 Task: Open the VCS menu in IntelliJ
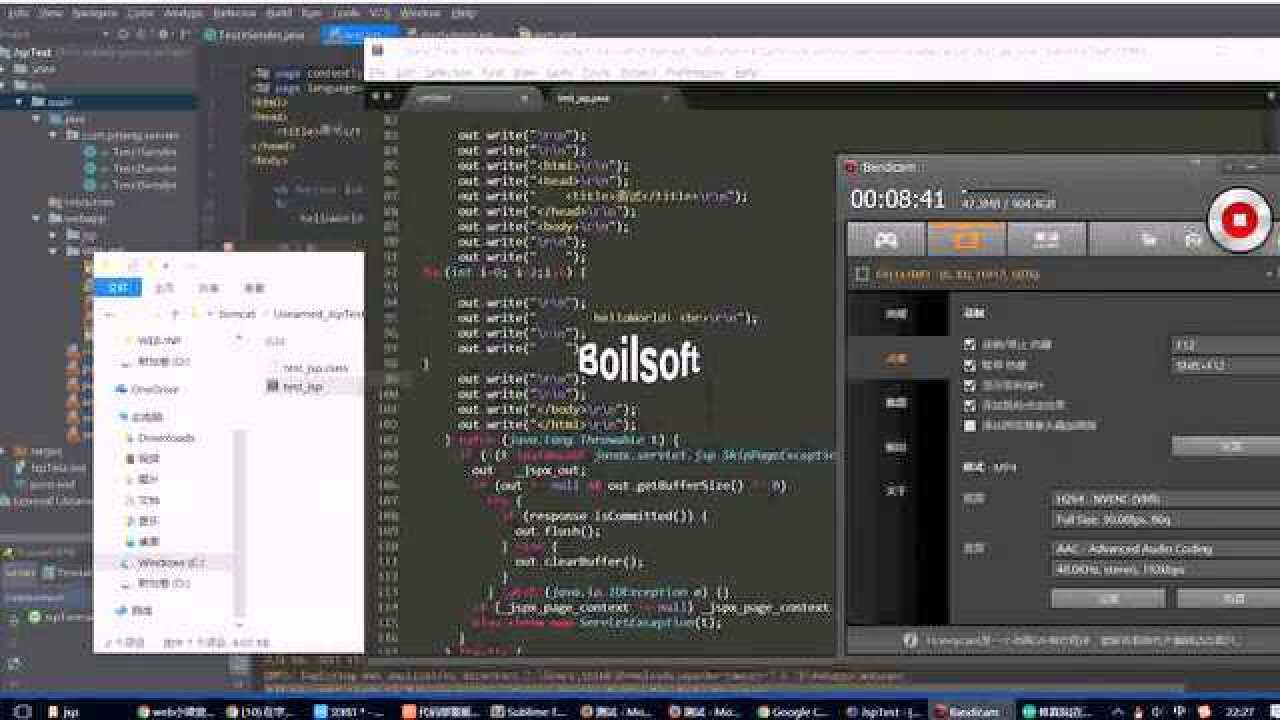pyautogui.click(x=378, y=13)
